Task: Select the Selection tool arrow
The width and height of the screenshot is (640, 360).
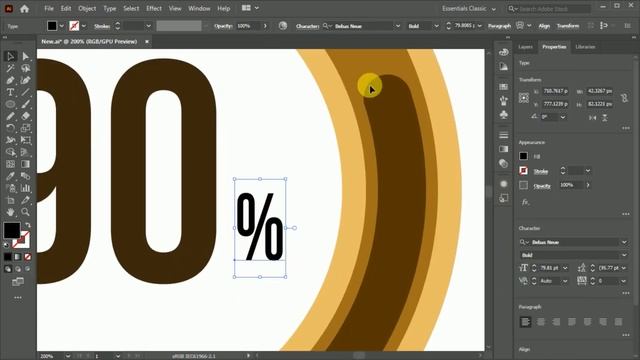Action: click(x=10, y=56)
